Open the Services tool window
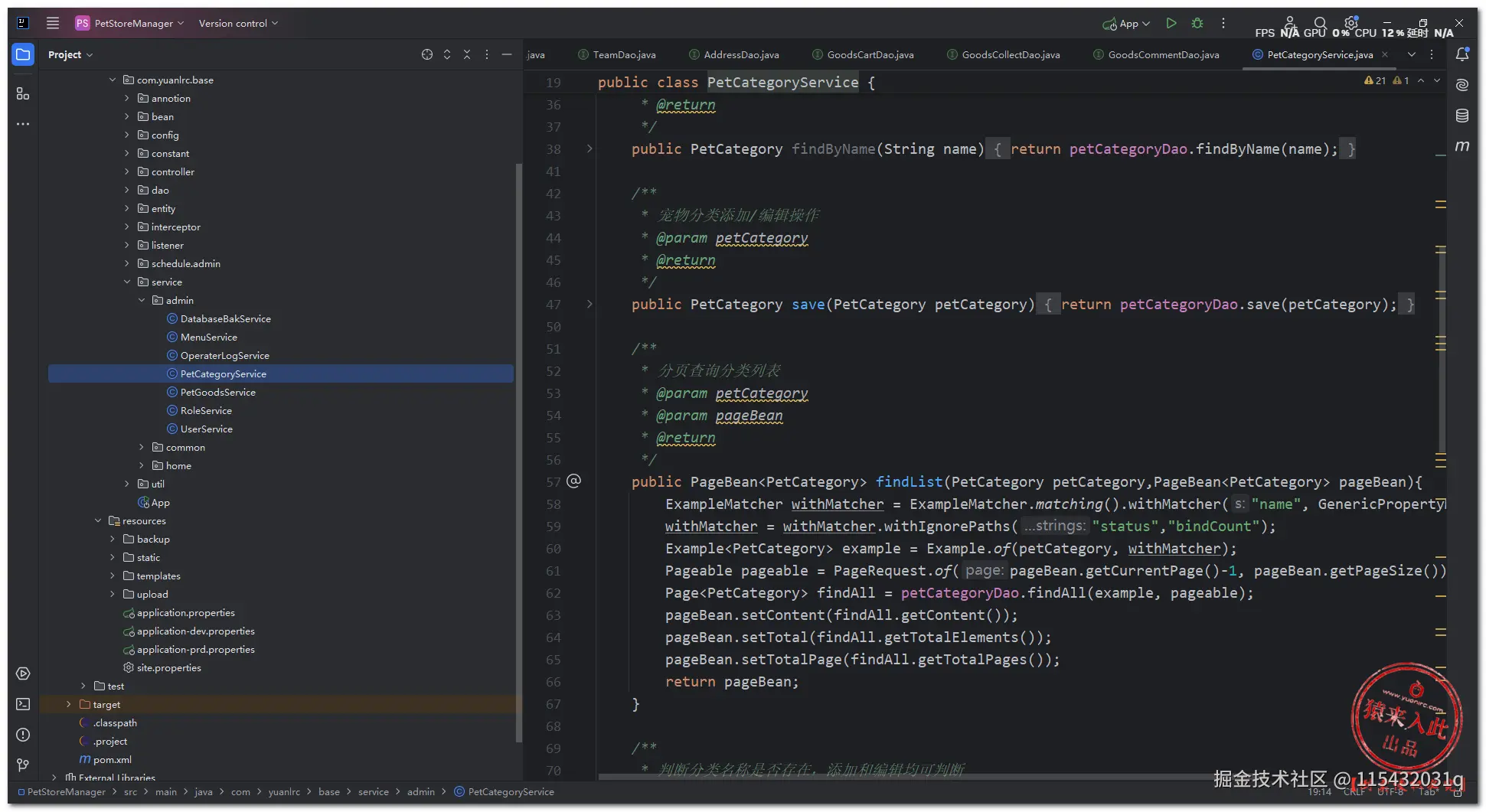 pyautogui.click(x=23, y=673)
